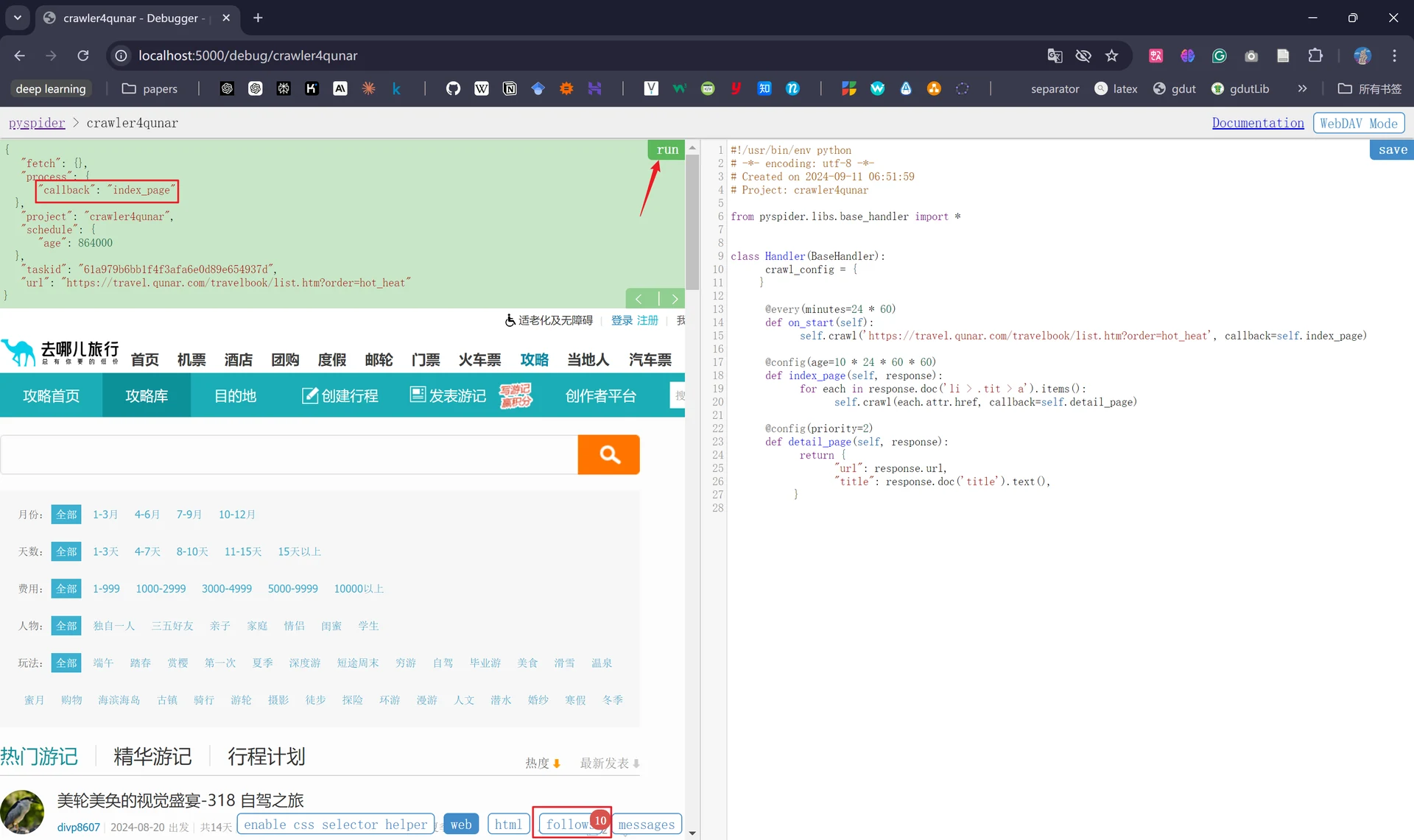Open the user profile avatar
Image resolution: width=1414 pixels, height=840 pixels.
pos(1362,55)
